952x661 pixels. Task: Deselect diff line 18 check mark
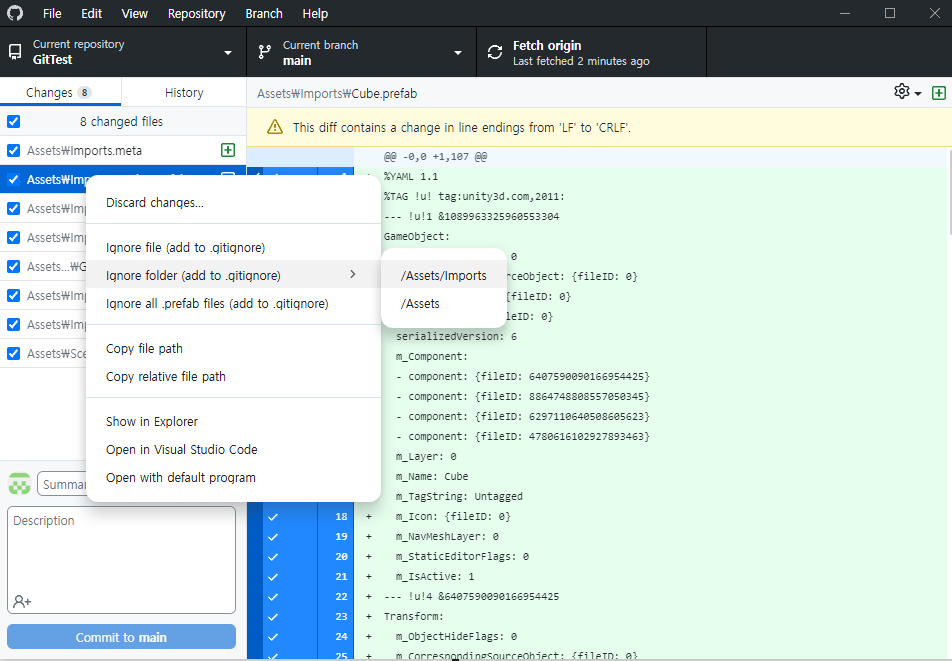coord(273,517)
